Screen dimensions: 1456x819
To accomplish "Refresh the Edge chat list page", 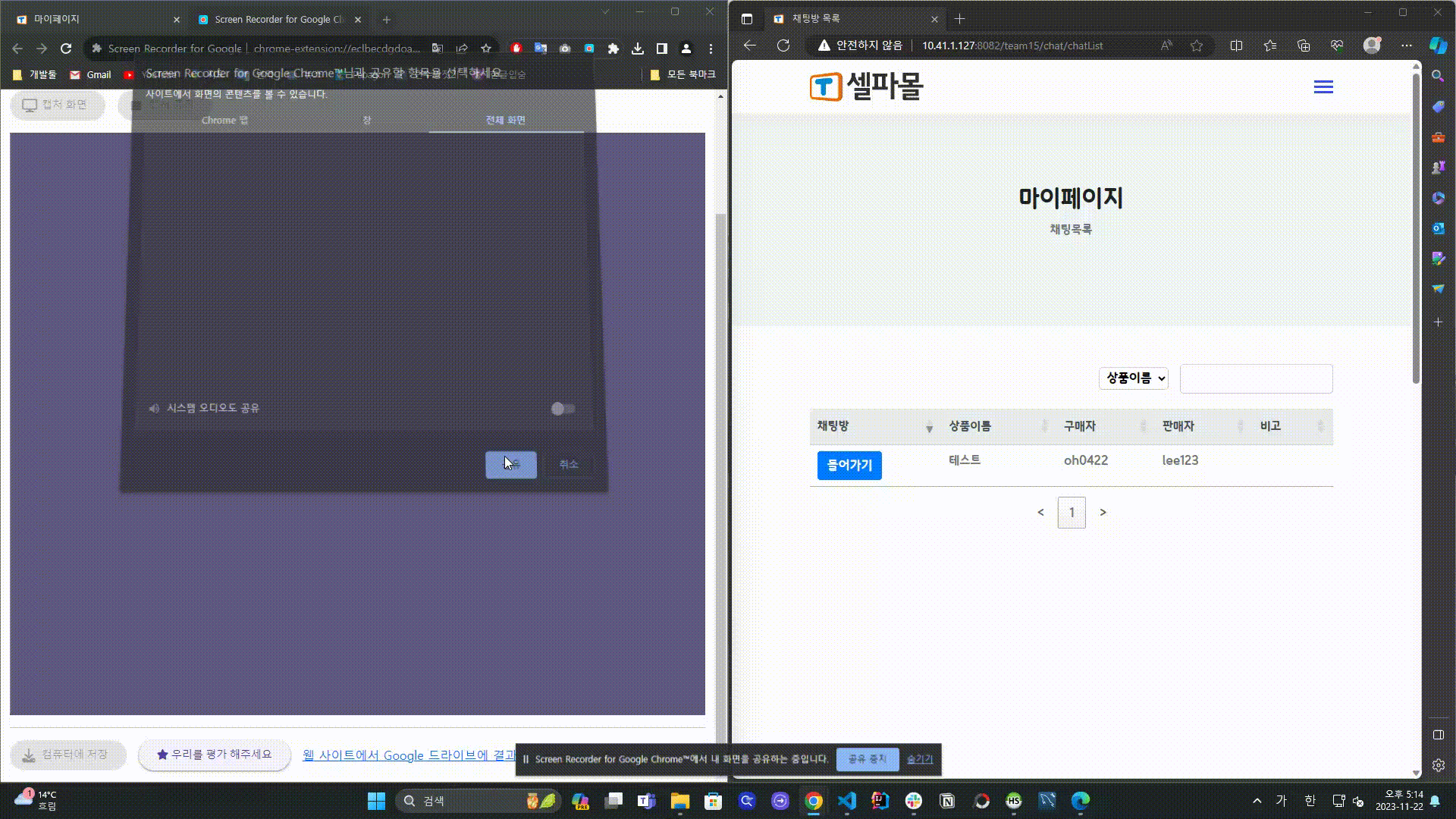I will 783,45.
